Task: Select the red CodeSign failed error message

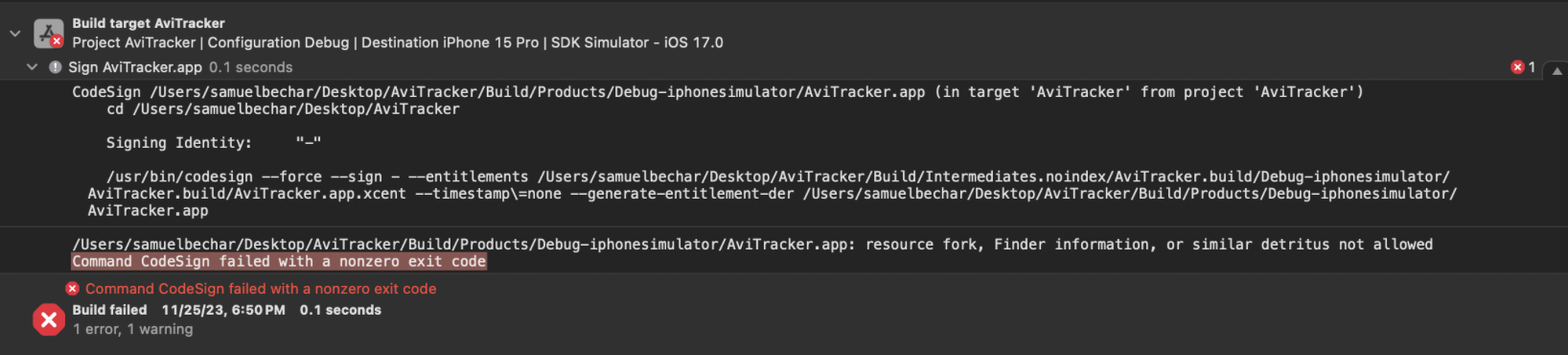Action: coord(261,289)
